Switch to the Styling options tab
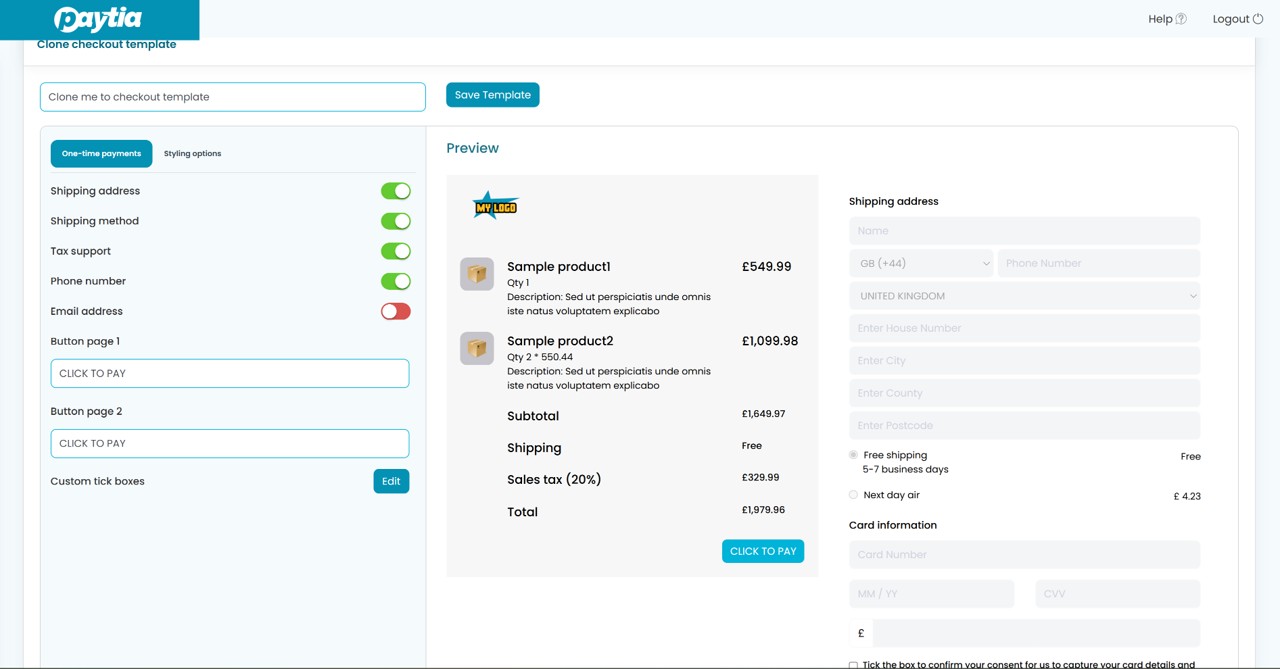 (x=192, y=154)
